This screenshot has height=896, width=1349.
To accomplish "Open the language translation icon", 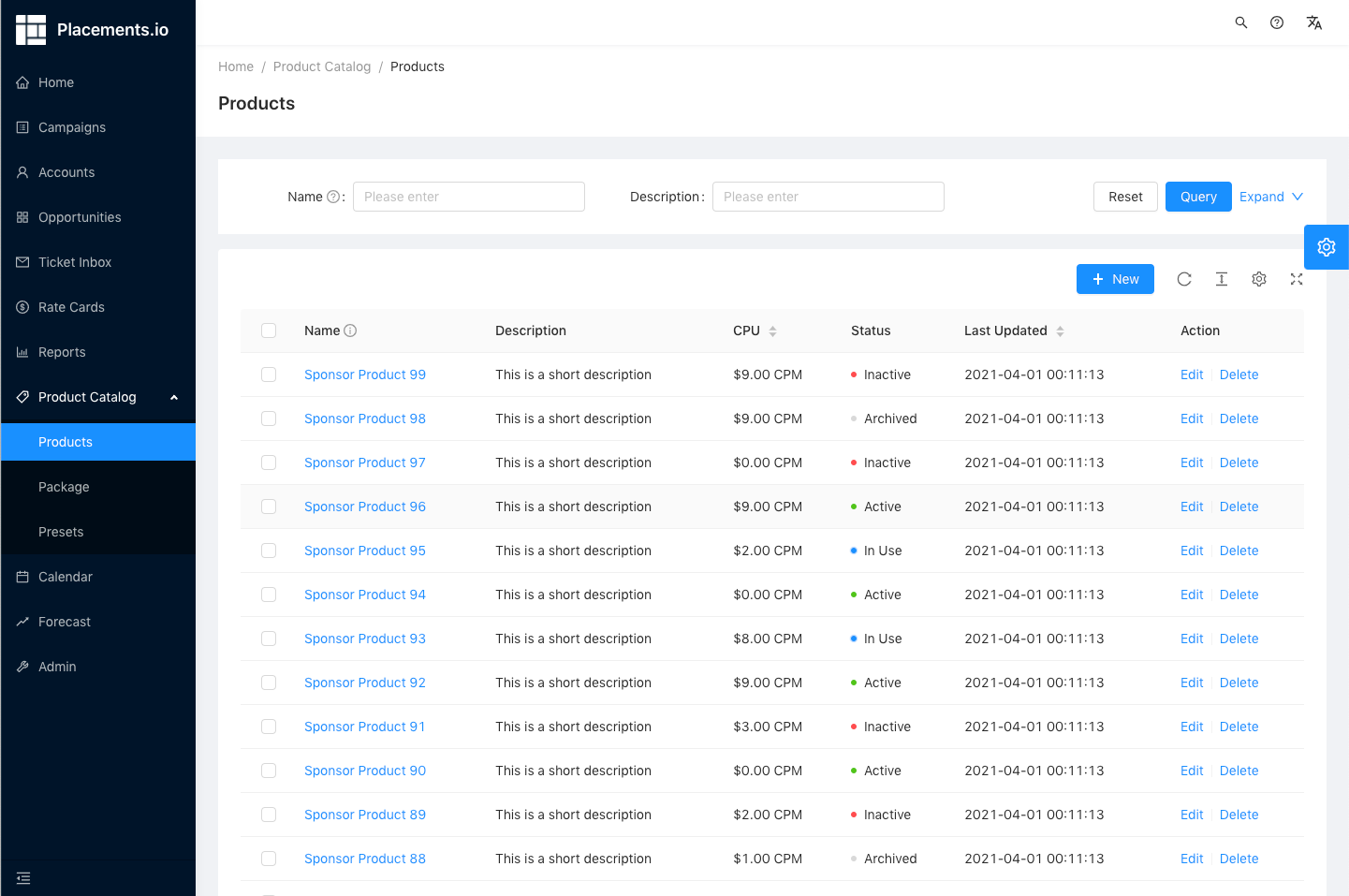I will pyautogui.click(x=1313, y=22).
